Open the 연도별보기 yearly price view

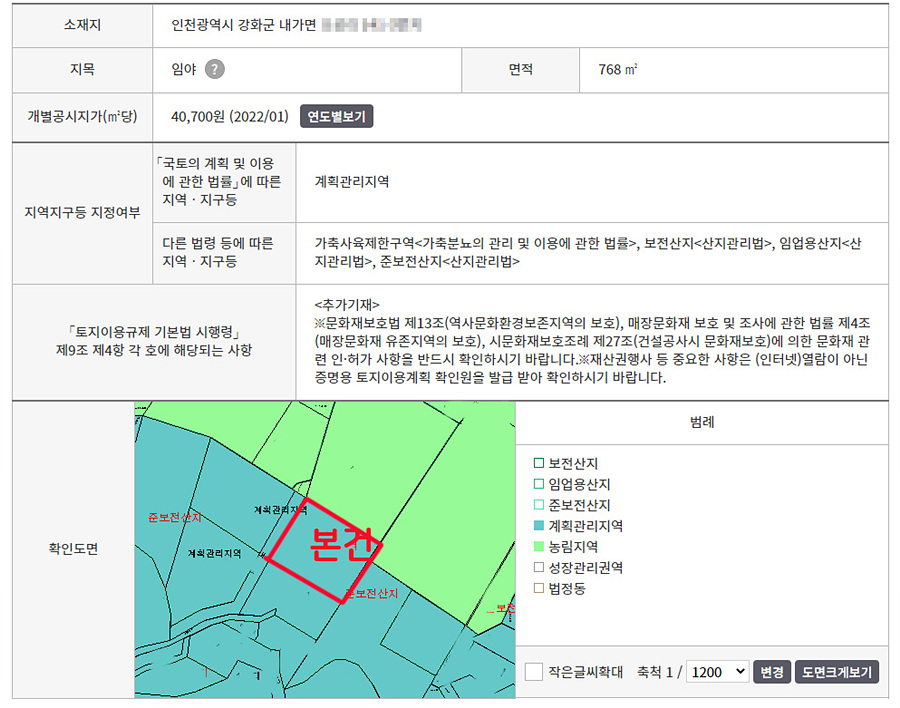(336, 117)
